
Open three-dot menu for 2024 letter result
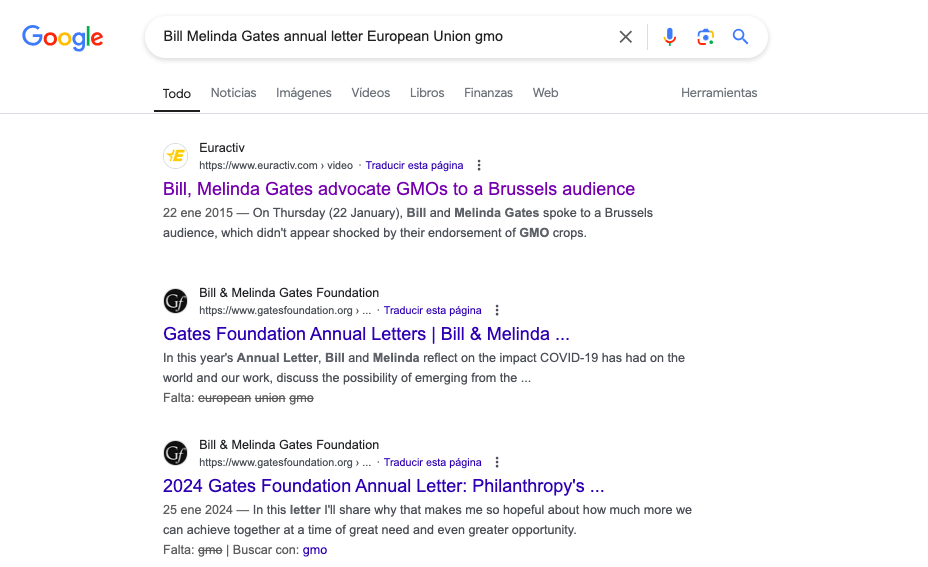tap(497, 463)
